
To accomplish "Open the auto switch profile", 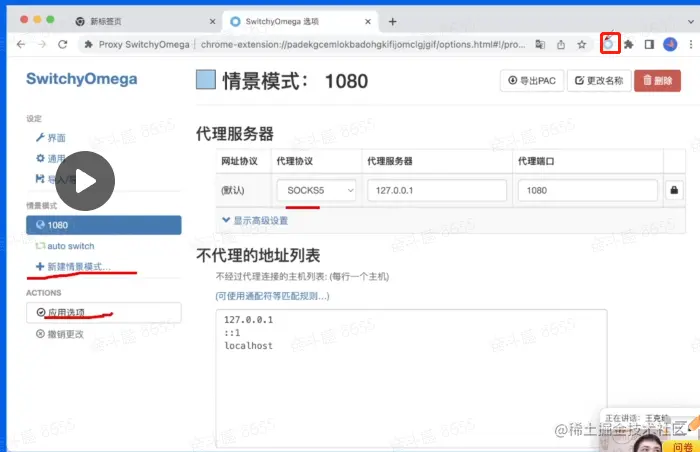I will coord(65,246).
